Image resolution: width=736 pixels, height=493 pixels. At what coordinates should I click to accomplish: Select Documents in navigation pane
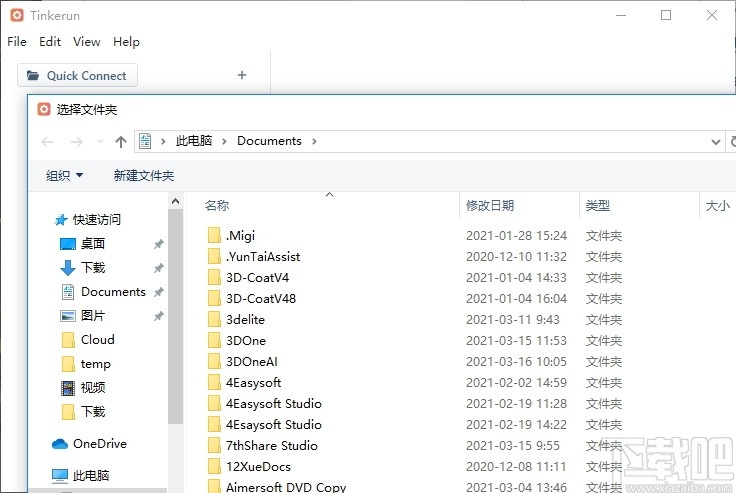point(113,292)
